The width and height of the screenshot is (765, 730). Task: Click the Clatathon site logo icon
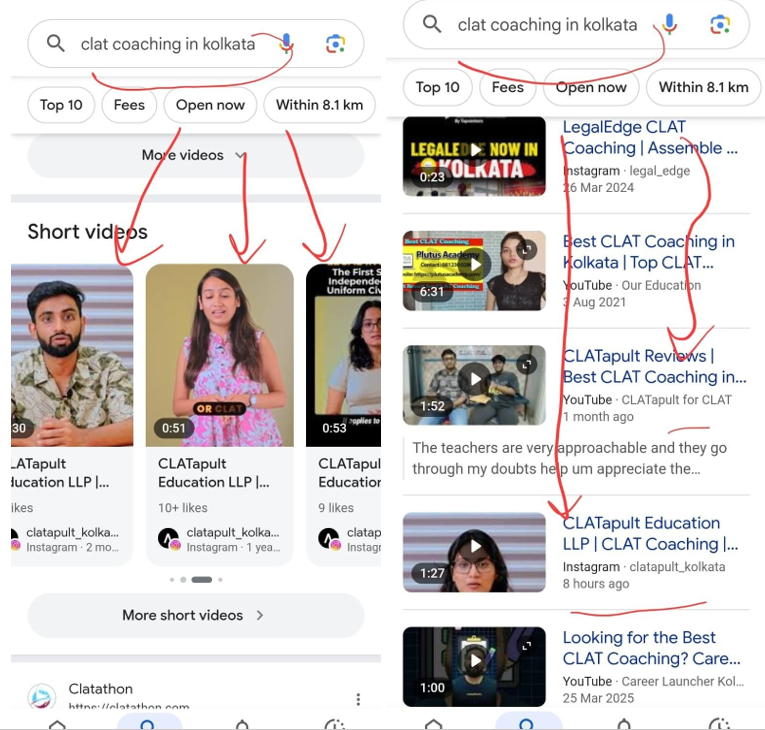42,698
